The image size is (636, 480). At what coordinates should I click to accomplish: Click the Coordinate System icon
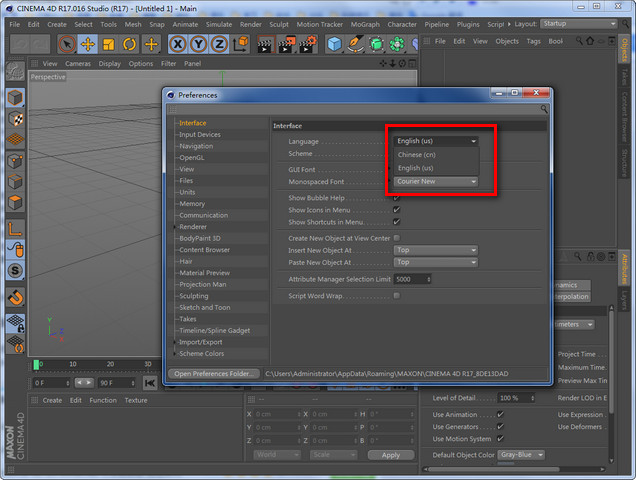240,44
